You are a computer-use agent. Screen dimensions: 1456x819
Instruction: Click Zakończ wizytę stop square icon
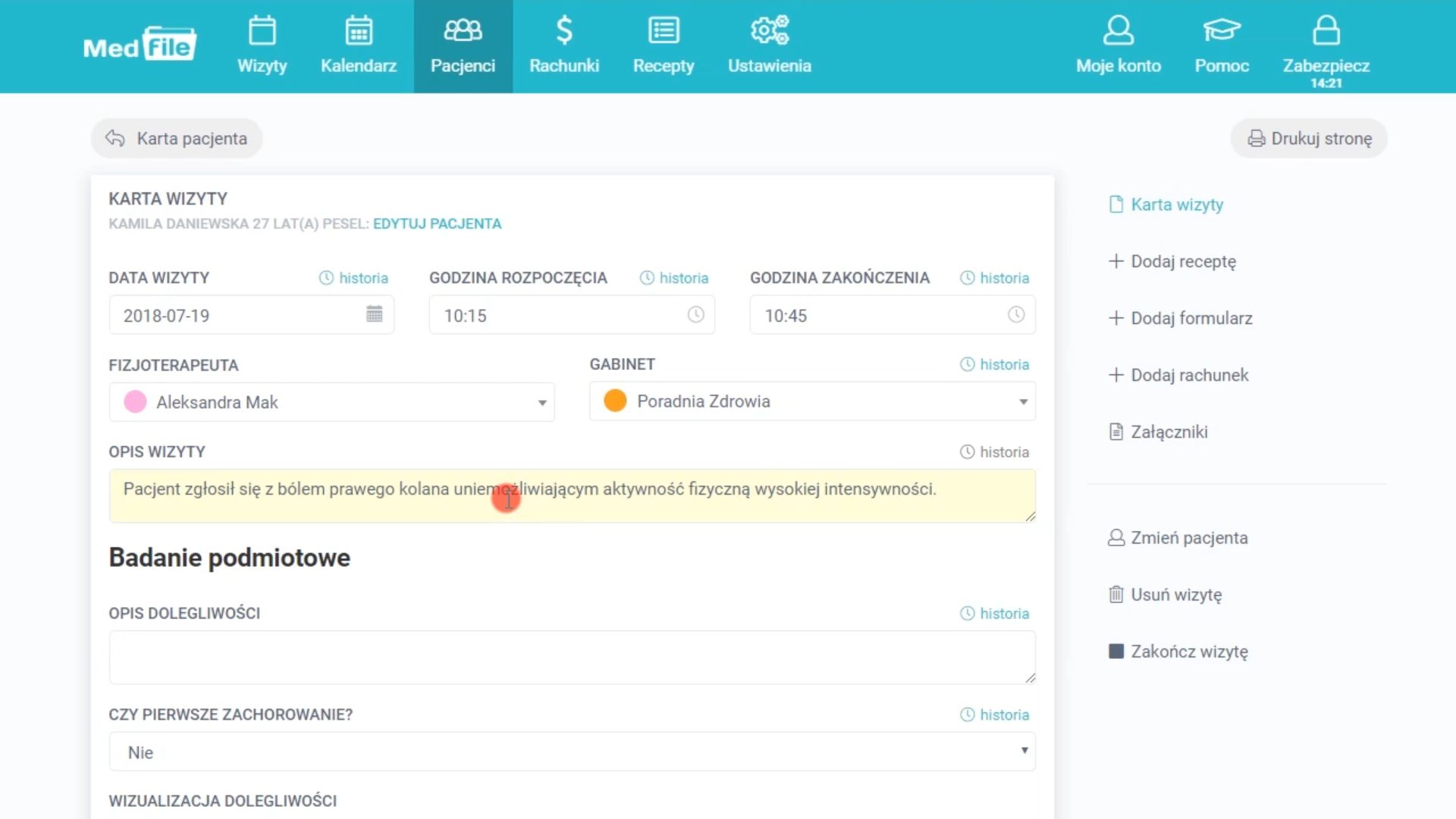click(x=1116, y=651)
